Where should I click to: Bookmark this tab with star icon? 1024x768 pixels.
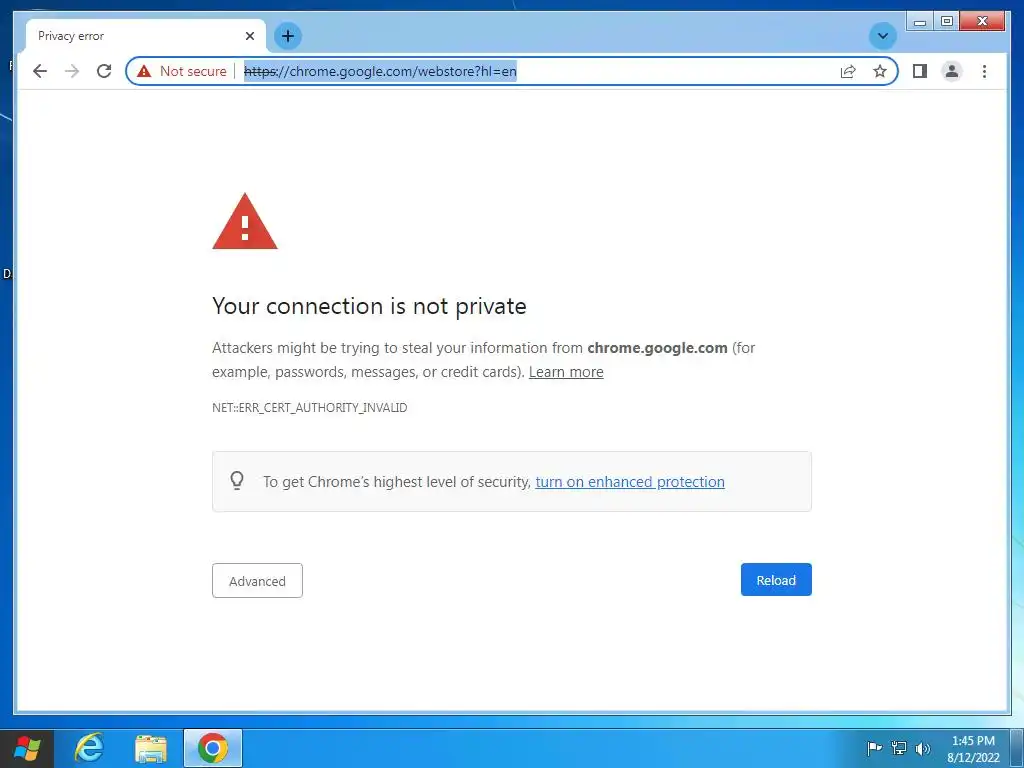880,71
